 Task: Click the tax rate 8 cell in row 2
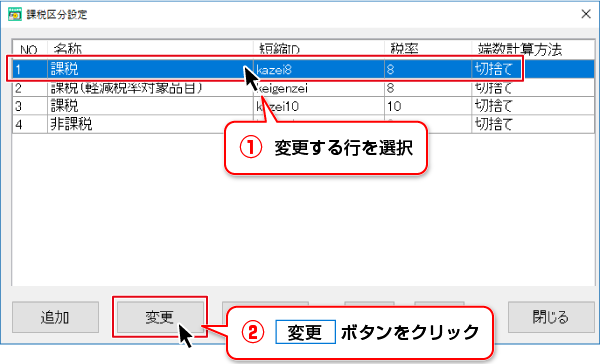coord(428,88)
